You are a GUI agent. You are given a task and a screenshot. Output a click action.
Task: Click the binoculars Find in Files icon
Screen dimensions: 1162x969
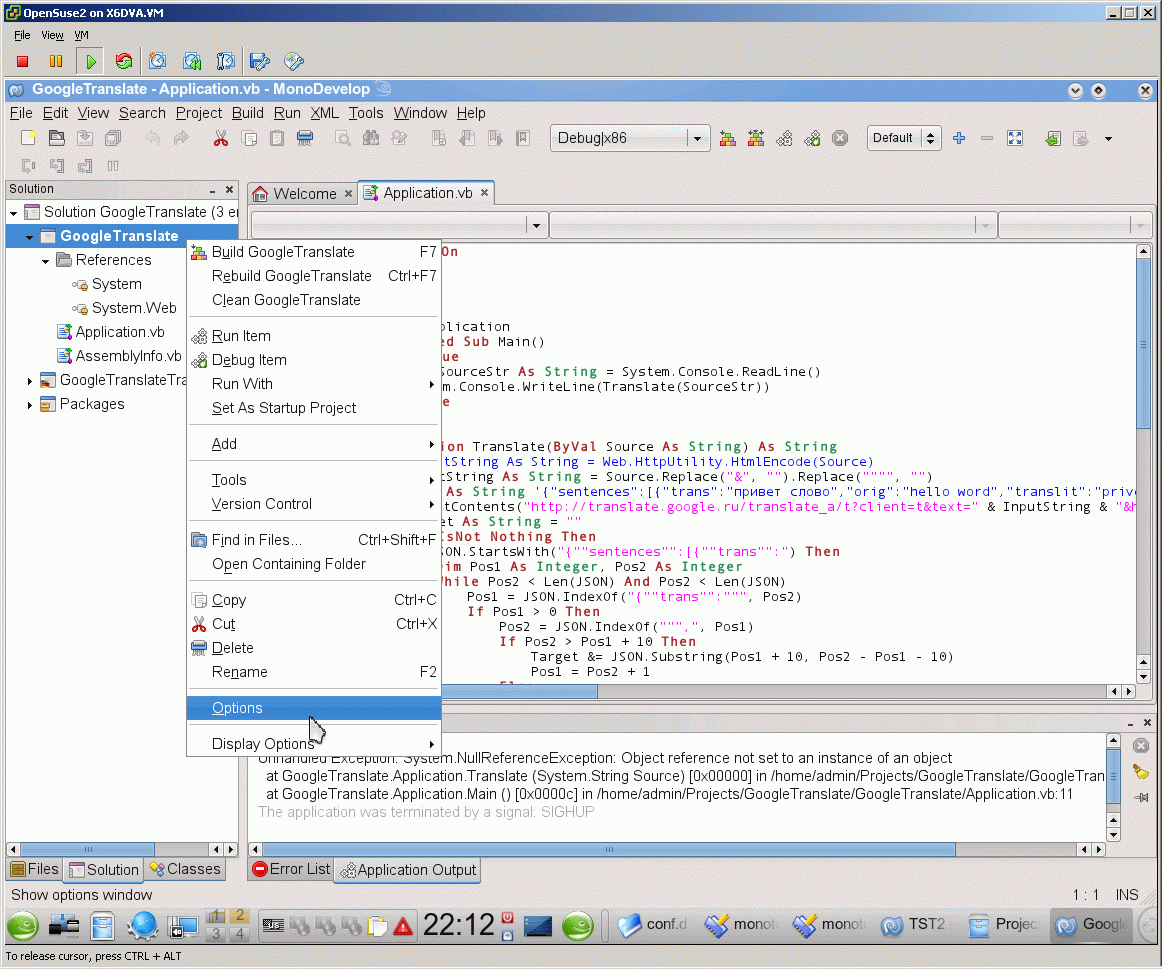point(371,138)
